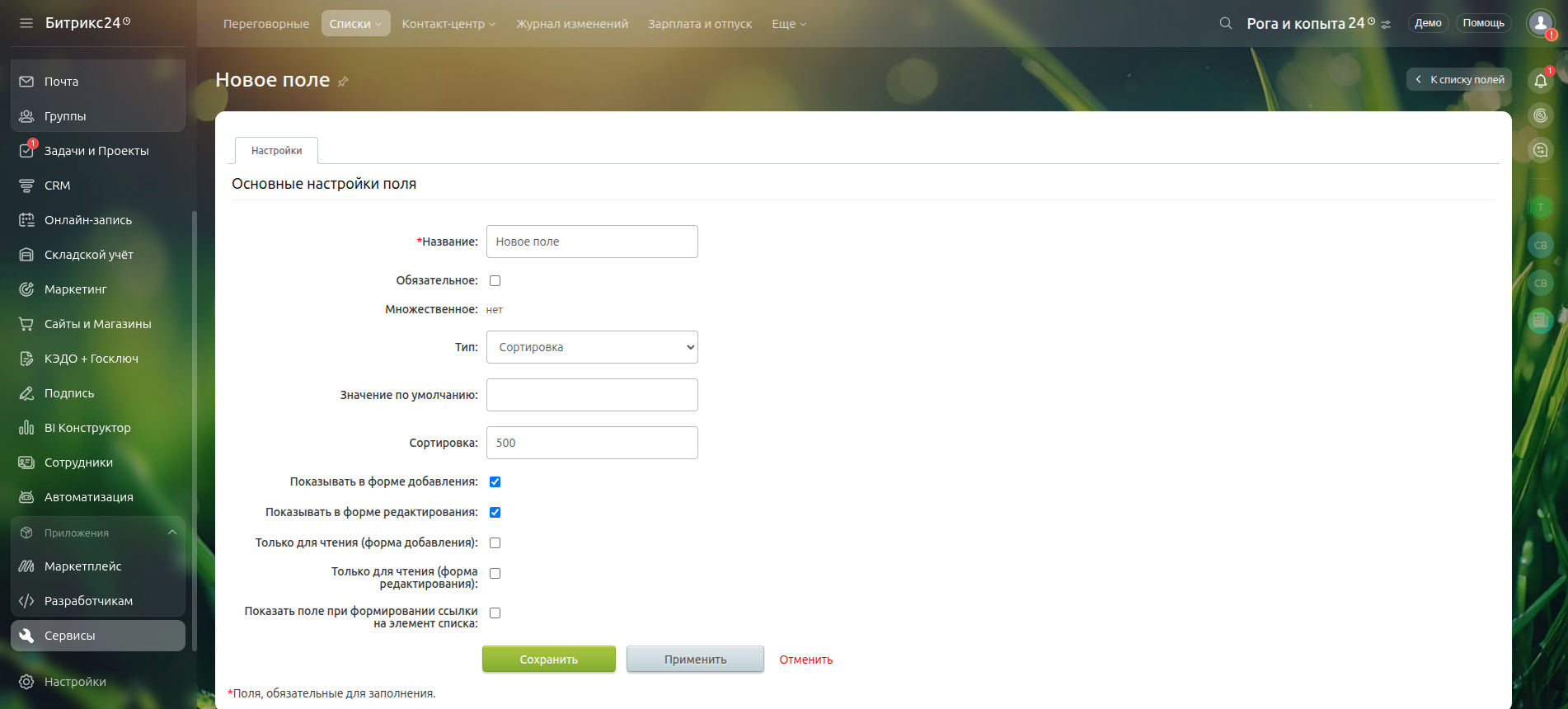The image size is (1568, 709).
Task: Click the Отменить link
Action: click(x=805, y=660)
